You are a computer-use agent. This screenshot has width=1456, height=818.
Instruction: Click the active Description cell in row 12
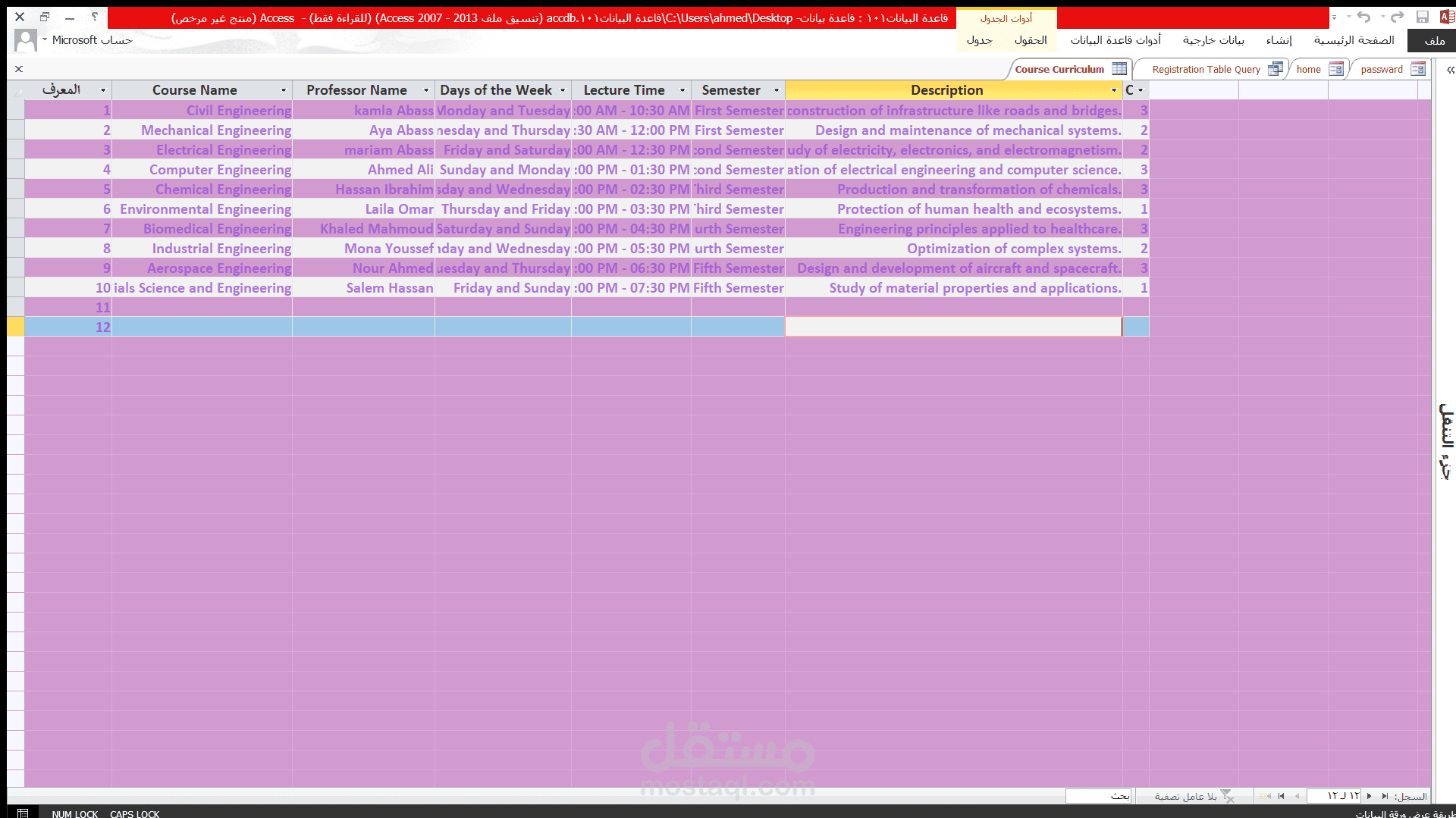point(953,327)
